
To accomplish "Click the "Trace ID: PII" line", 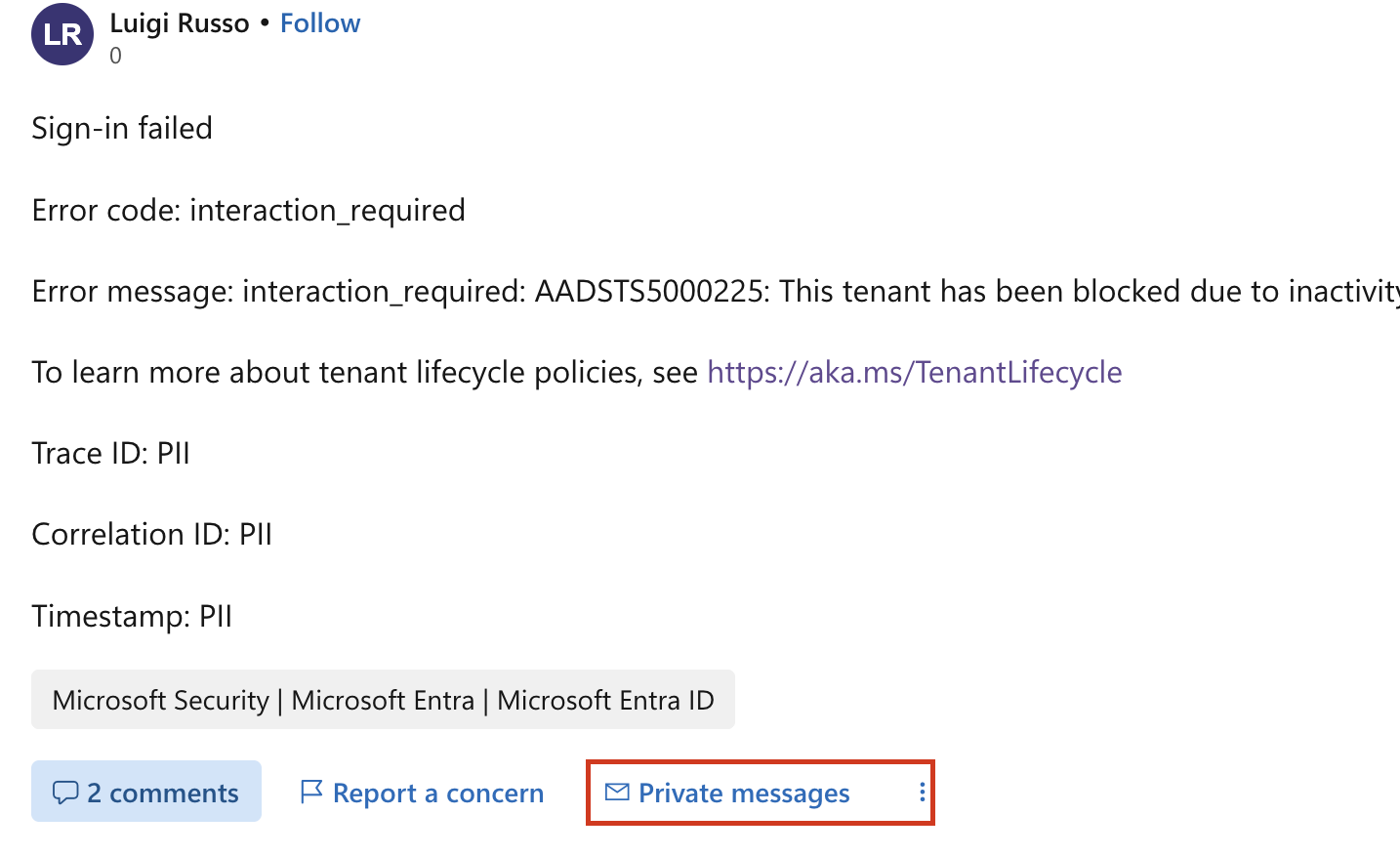I will [110, 453].
